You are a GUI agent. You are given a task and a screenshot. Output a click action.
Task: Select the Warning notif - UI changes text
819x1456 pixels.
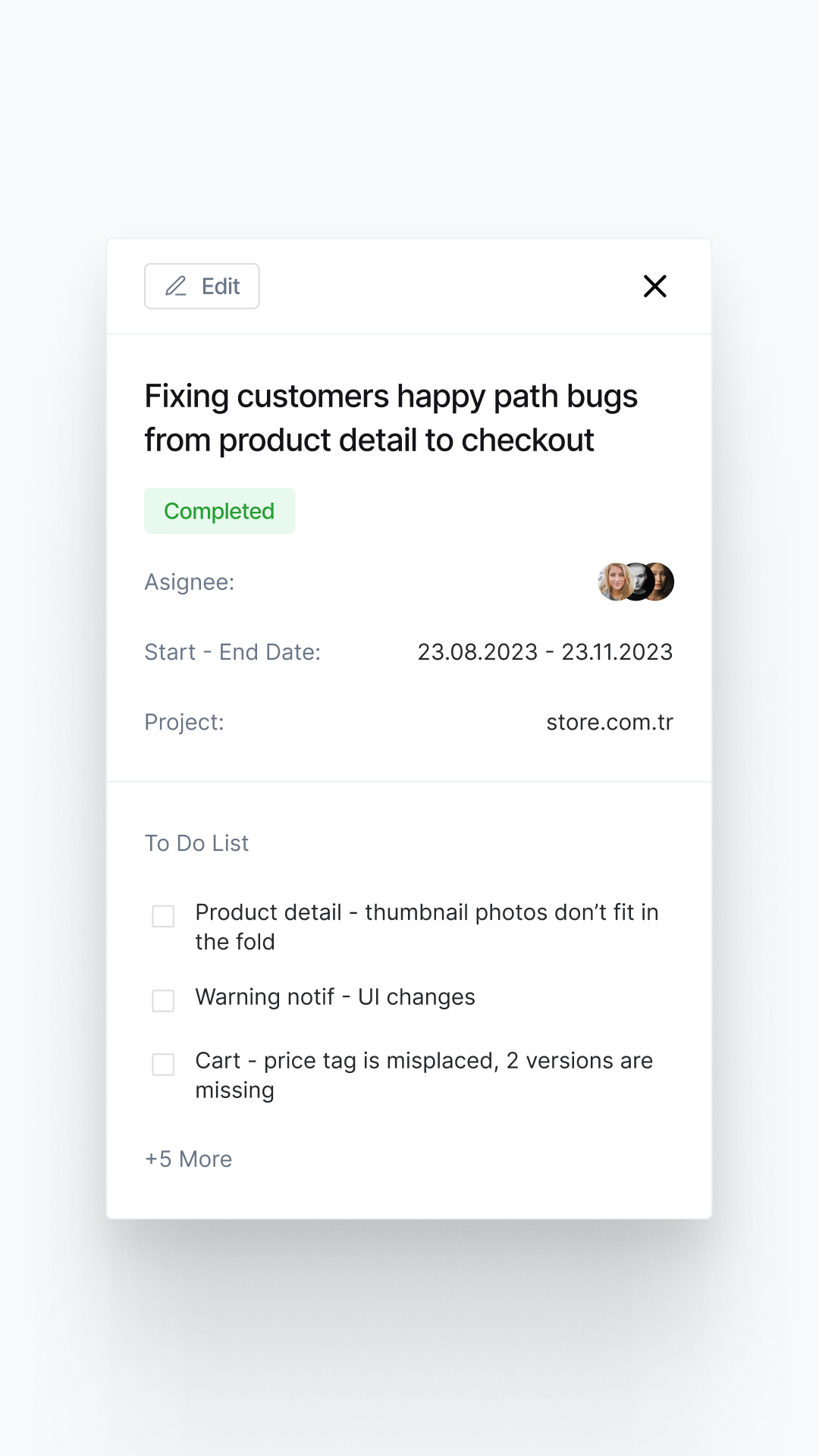(x=335, y=997)
